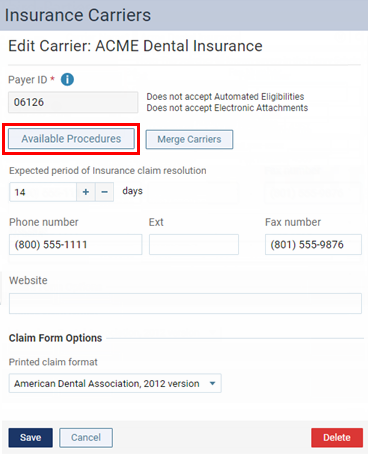The height and width of the screenshot is (454, 368).
Task: Click the Automated Eligibilities notice text
Action: [x=225, y=97]
